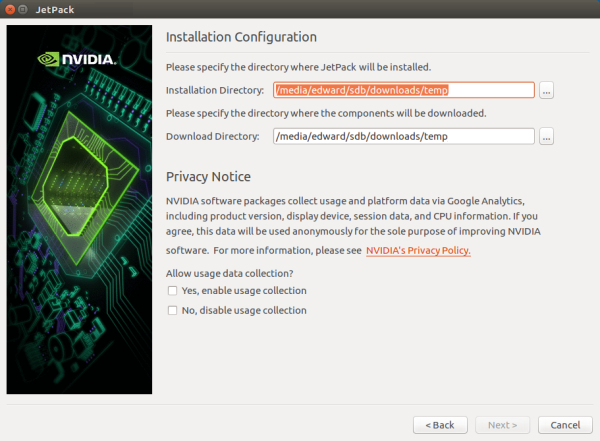Click the 'Download Directory:' label
This screenshot has width=600, height=441.
212,137
